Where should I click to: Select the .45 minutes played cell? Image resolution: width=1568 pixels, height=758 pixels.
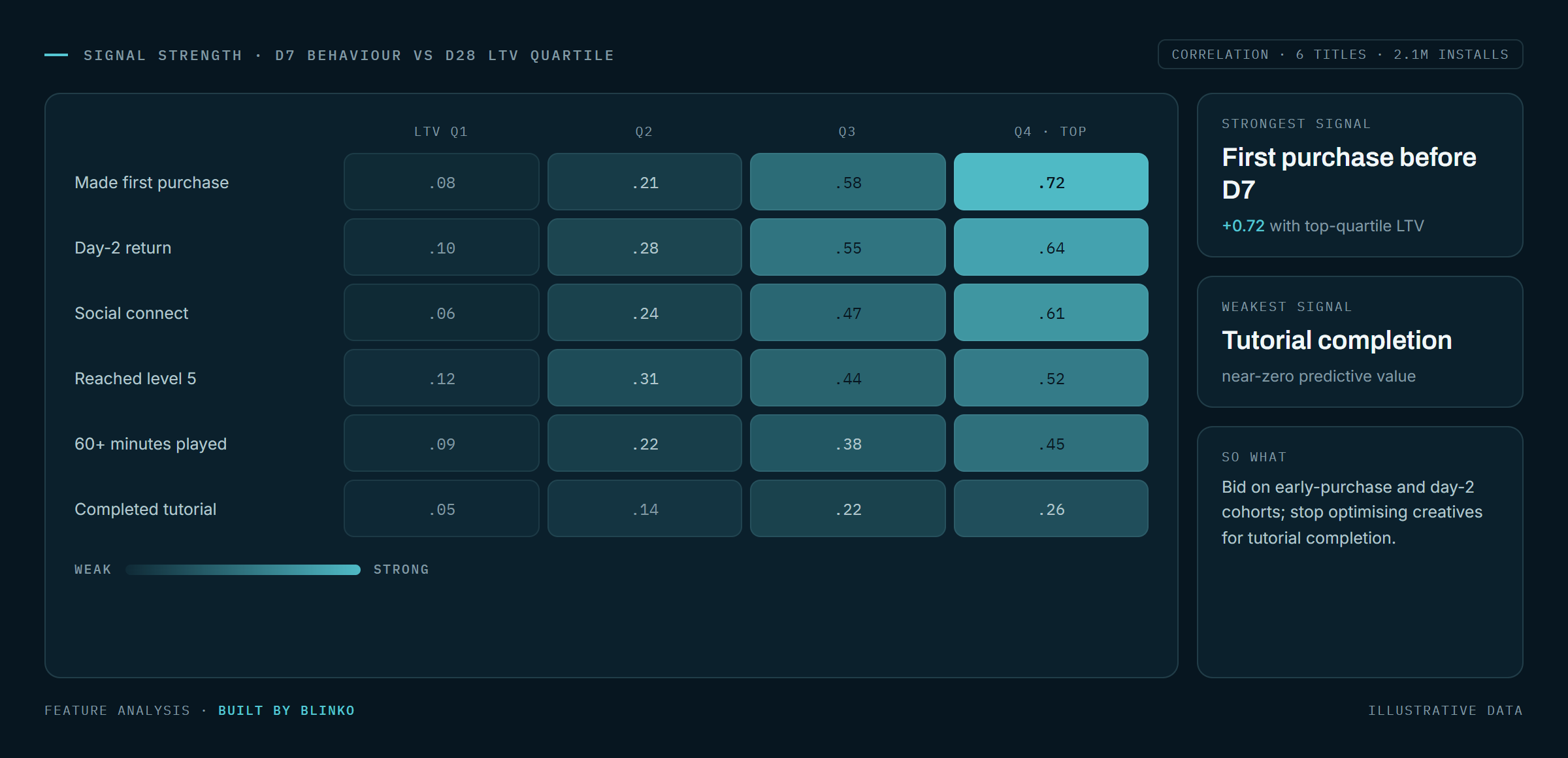[1051, 443]
